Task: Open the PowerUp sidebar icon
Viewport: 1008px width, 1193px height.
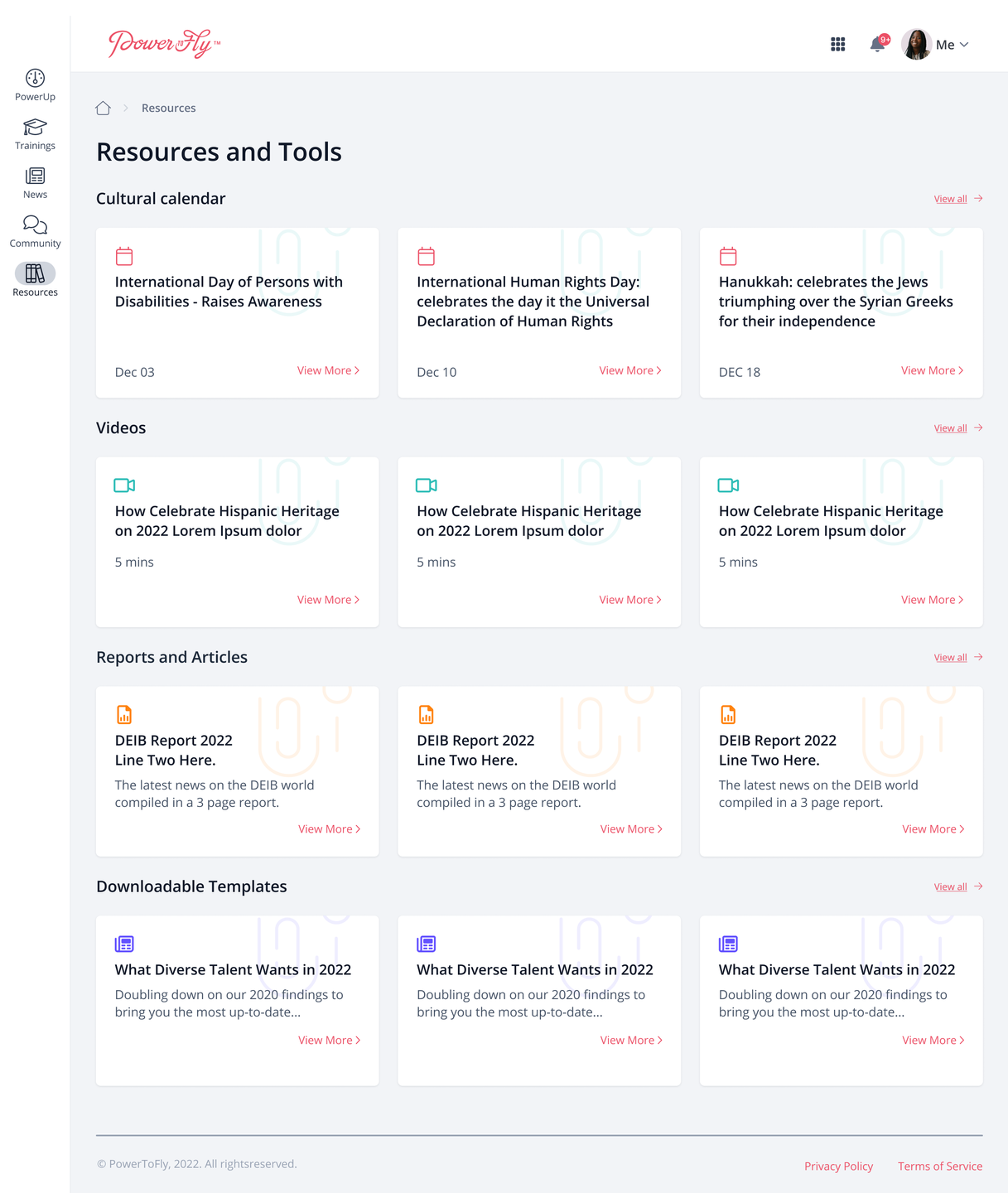Action: [x=35, y=78]
